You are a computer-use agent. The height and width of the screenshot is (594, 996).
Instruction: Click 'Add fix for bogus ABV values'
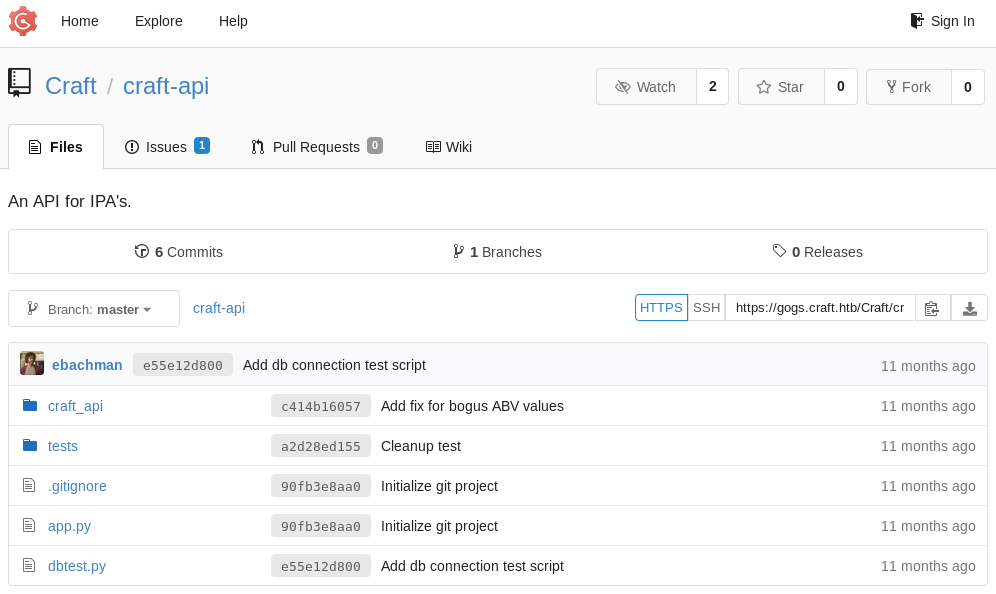[473, 406]
